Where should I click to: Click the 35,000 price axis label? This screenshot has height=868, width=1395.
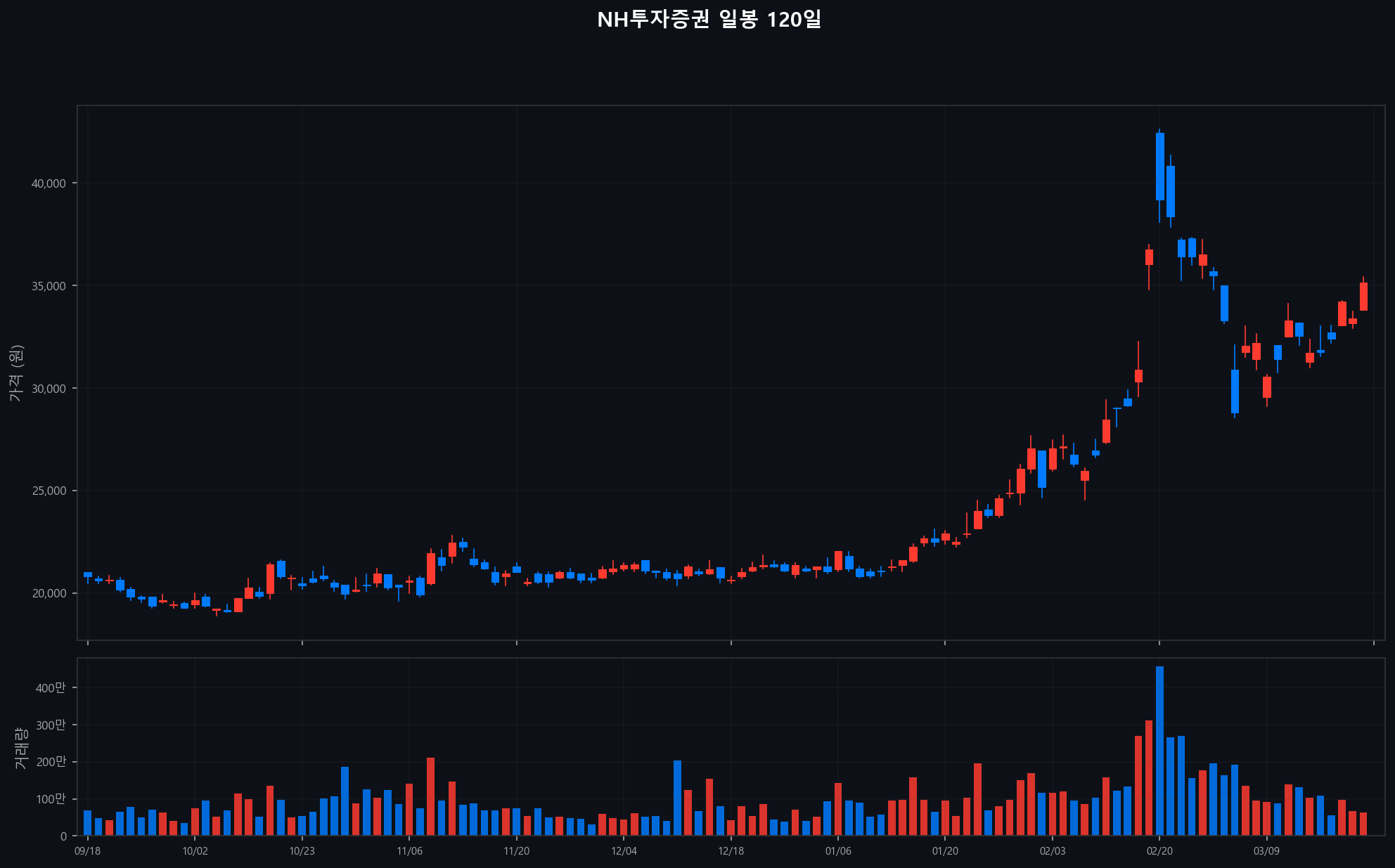(x=49, y=286)
